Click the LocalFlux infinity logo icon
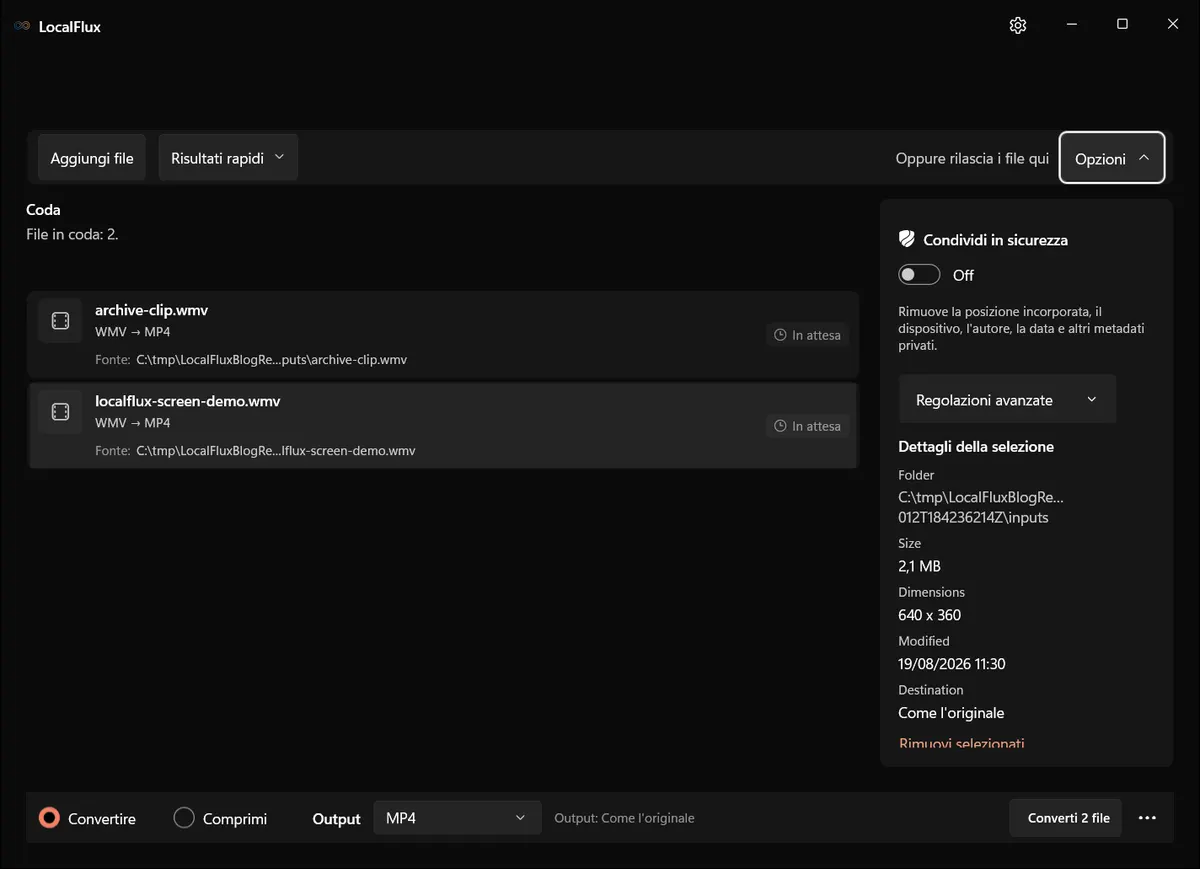 [22, 26]
